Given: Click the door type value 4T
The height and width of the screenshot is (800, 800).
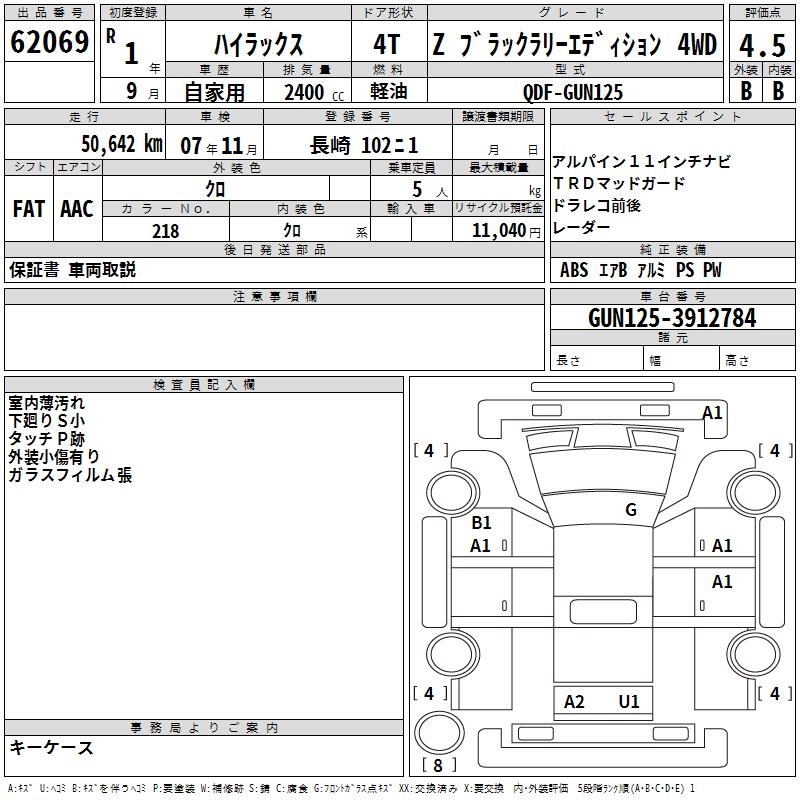Looking at the screenshot, I should [387, 44].
